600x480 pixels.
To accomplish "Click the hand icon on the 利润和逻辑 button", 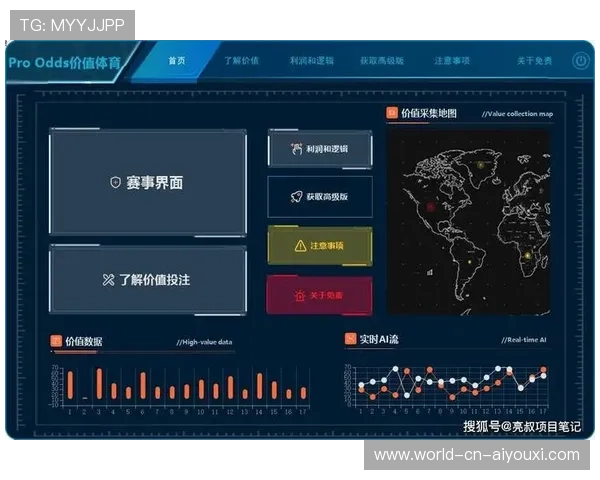I will coord(296,149).
